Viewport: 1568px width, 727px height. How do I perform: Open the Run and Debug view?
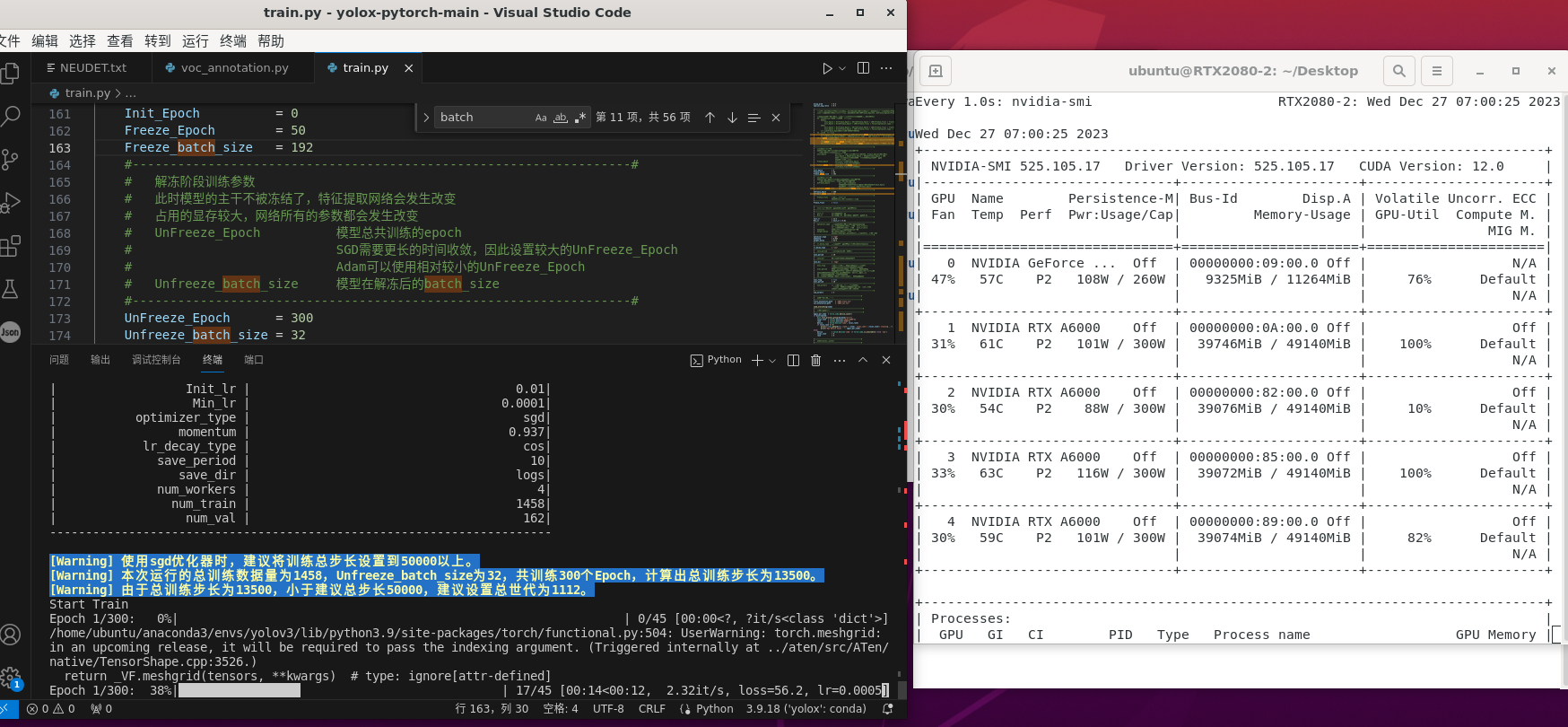pos(10,203)
